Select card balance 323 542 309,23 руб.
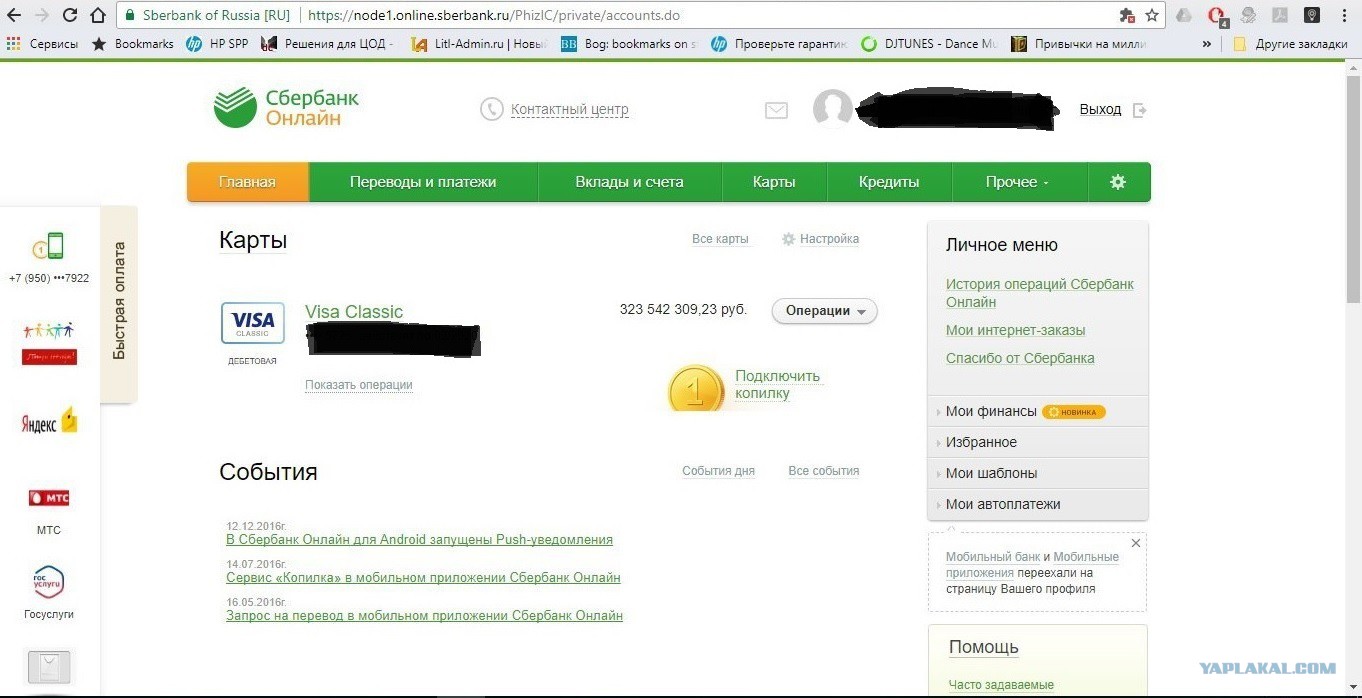This screenshot has width=1362, height=698. (x=683, y=310)
